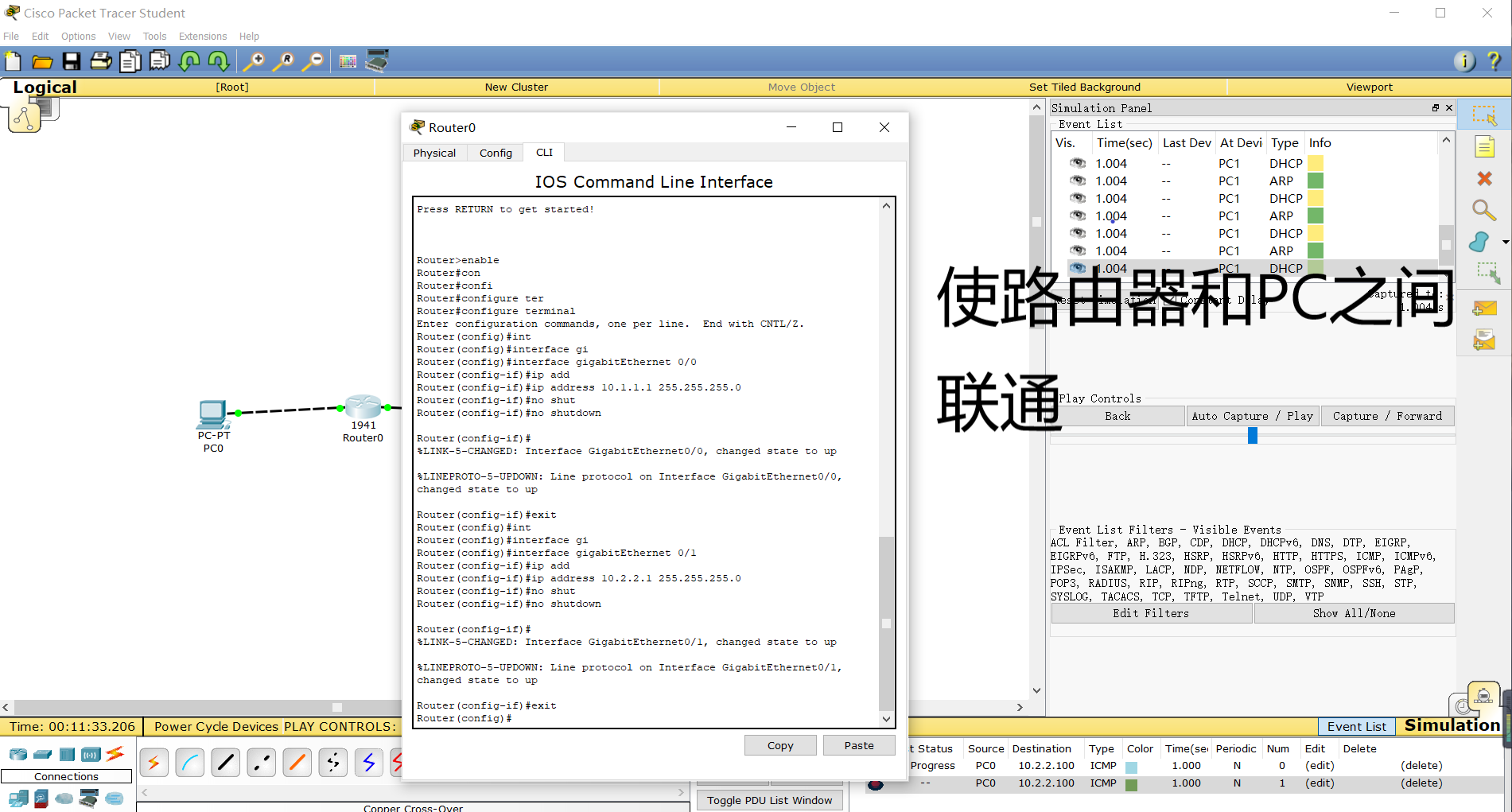Image resolution: width=1512 pixels, height=812 pixels.
Task: Switch to the Physical tab in Router0
Action: pos(434,153)
